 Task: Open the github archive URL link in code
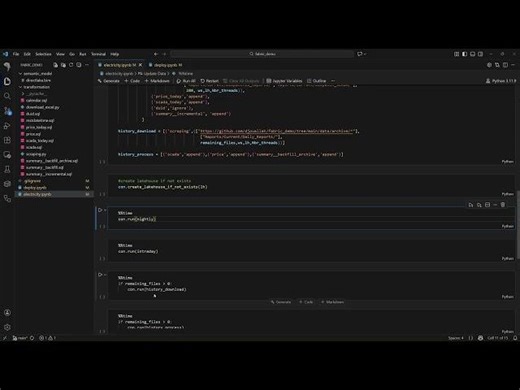[x=277, y=131]
